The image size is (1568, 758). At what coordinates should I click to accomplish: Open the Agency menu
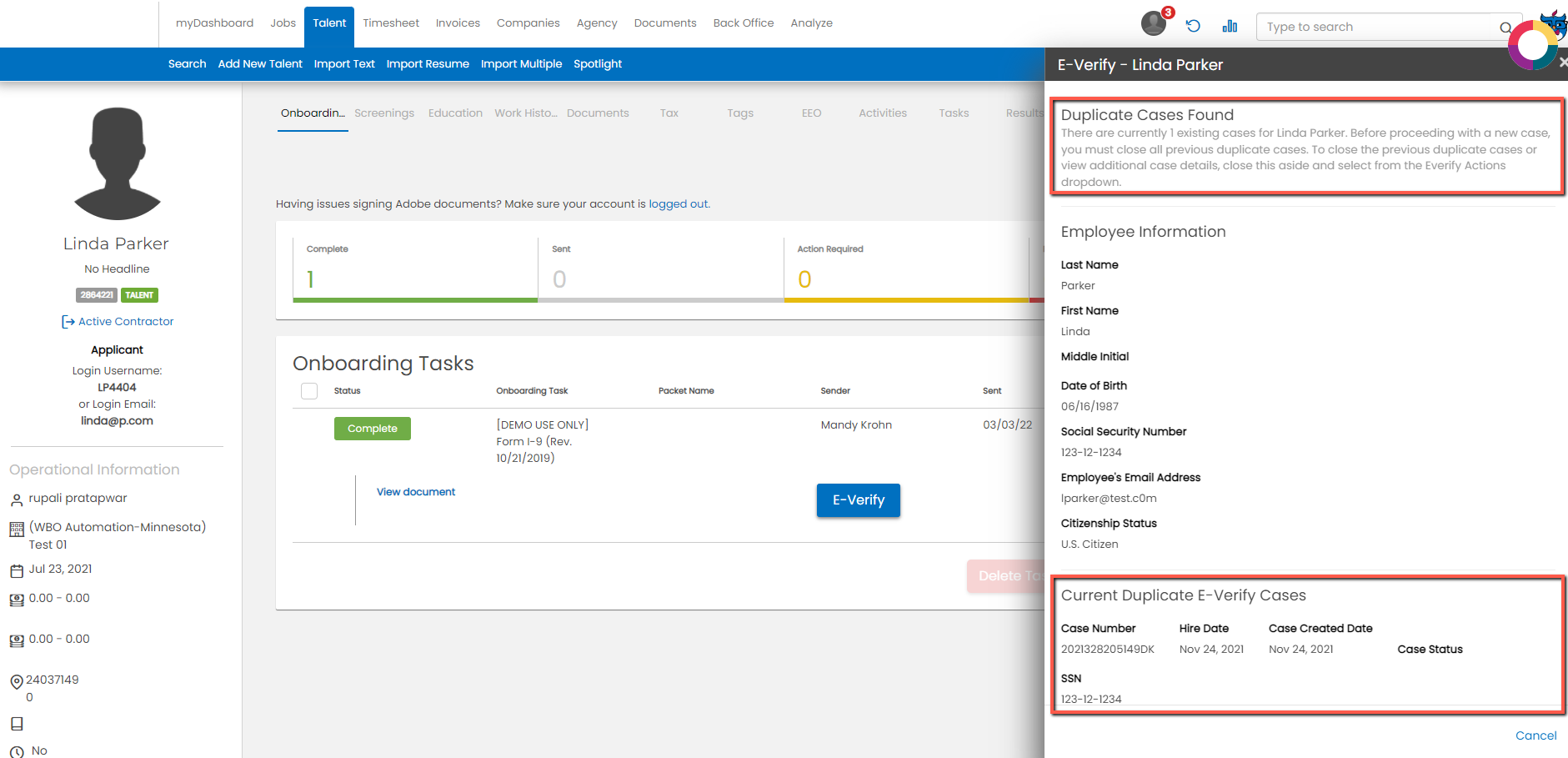597,23
